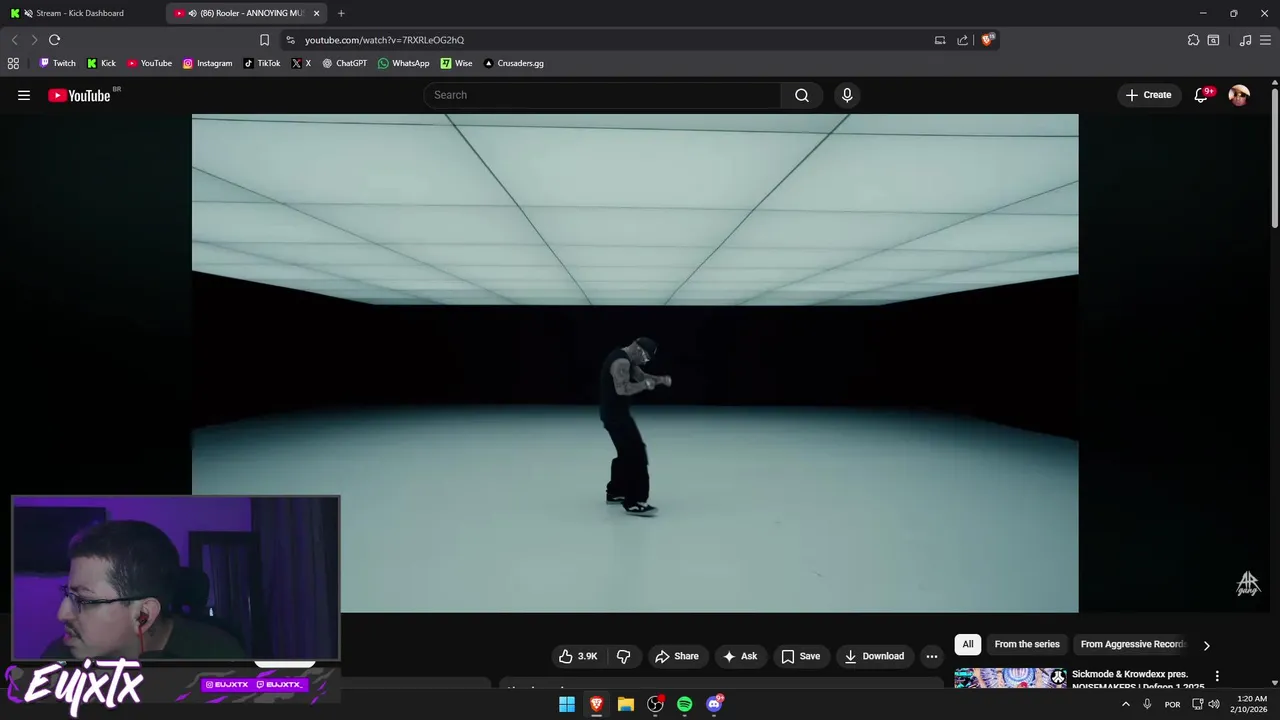Open the Kick bookmark
Screen dimensions: 1280x720
[101, 63]
